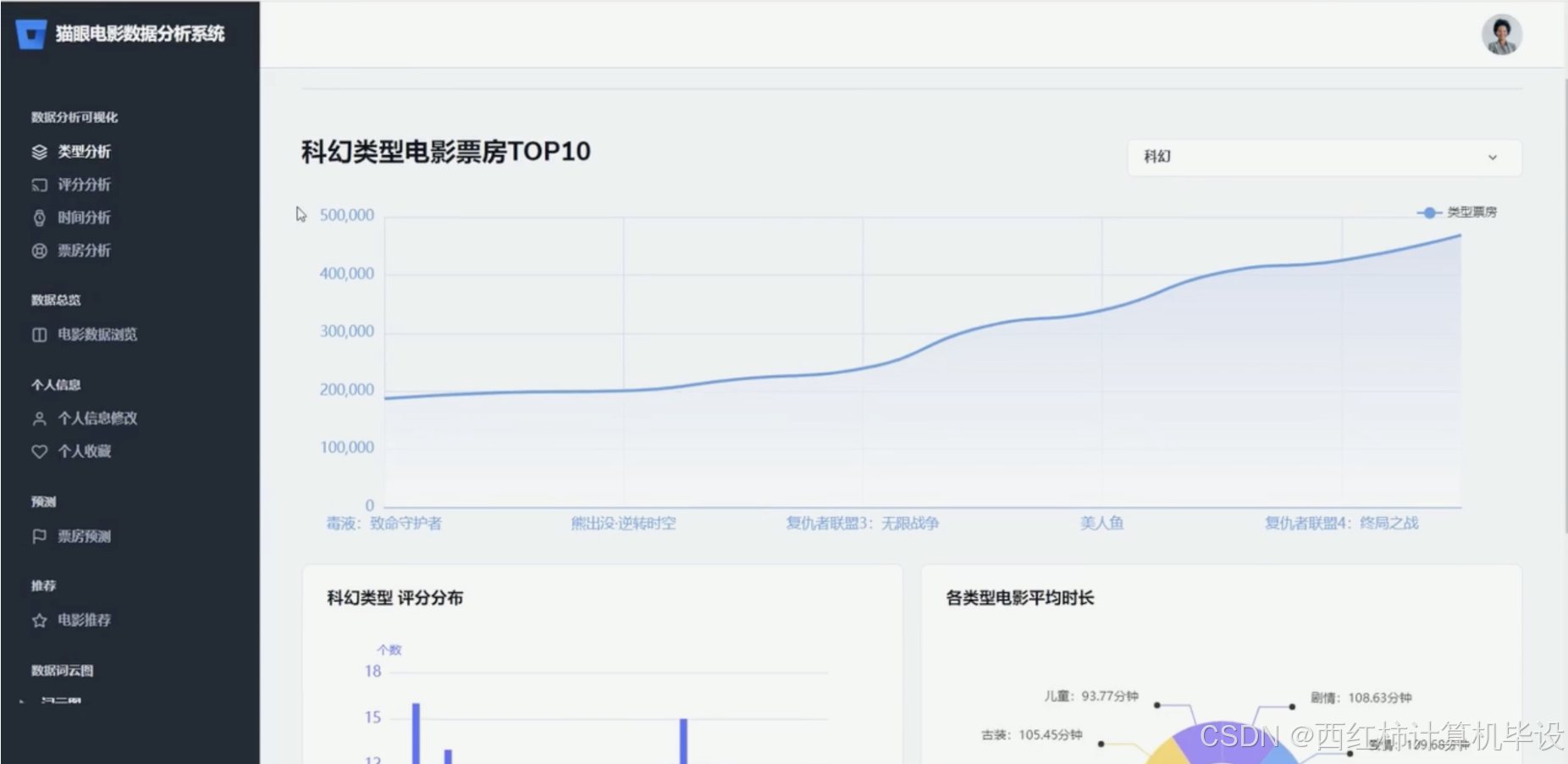Click the 18 value on the bar chart axis

(x=373, y=672)
